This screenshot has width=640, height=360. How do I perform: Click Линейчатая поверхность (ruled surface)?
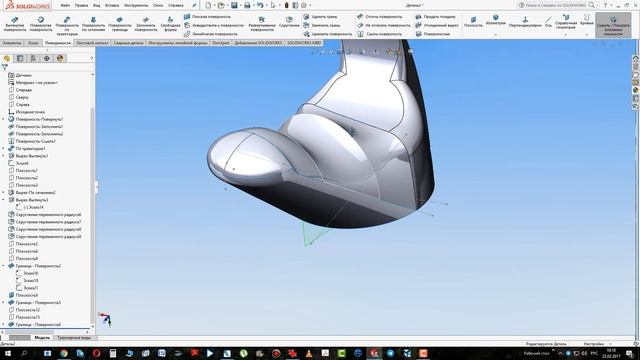click(x=211, y=34)
